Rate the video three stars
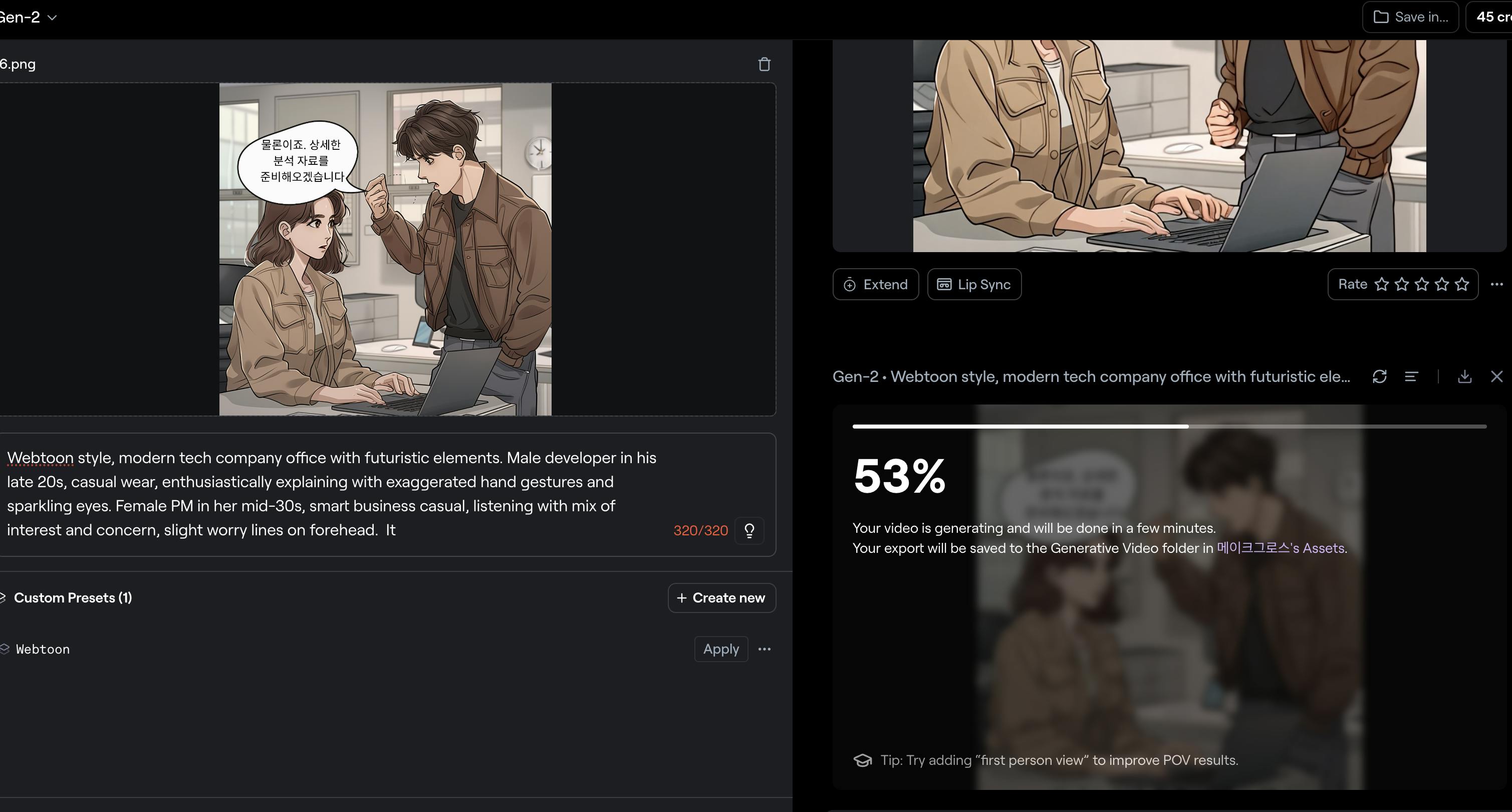 click(x=1422, y=284)
